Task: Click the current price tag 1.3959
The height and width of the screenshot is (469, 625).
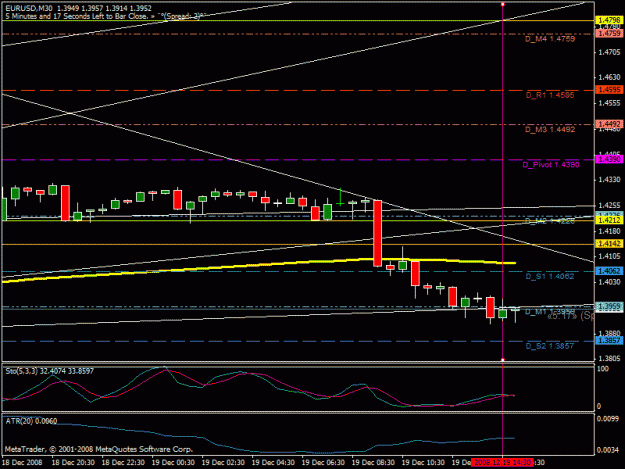Action: pyautogui.click(x=609, y=306)
